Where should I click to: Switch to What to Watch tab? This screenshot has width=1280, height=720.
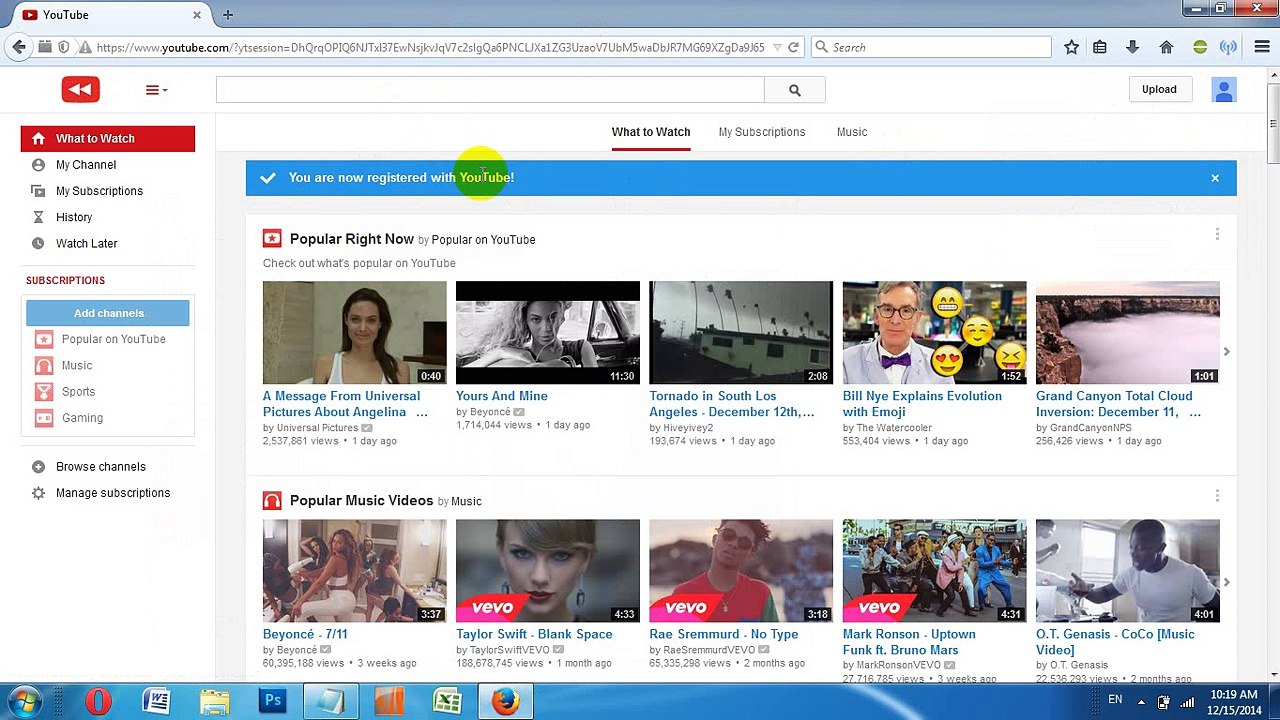coord(651,132)
